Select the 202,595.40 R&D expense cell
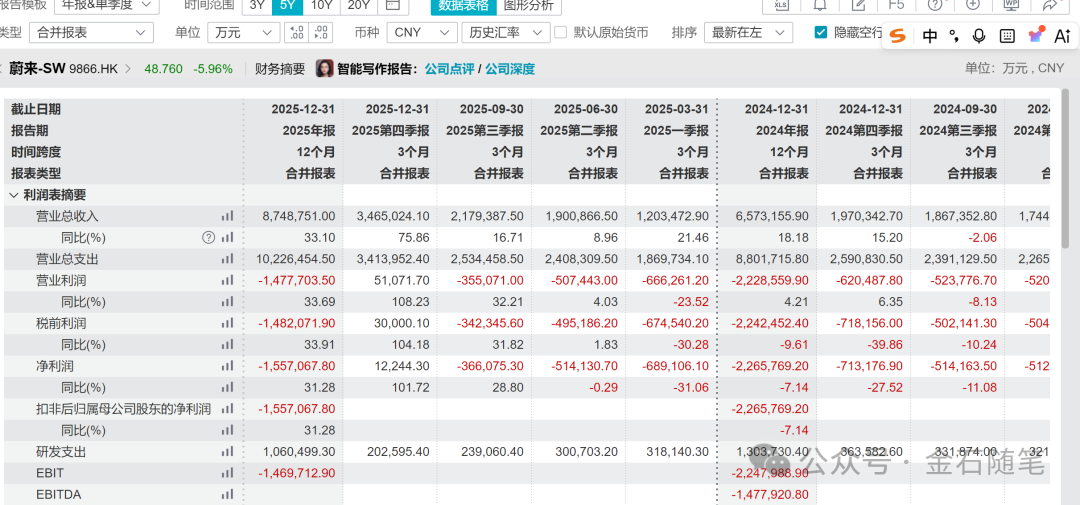Viewport: 1080px width, 505px height. 397,451
